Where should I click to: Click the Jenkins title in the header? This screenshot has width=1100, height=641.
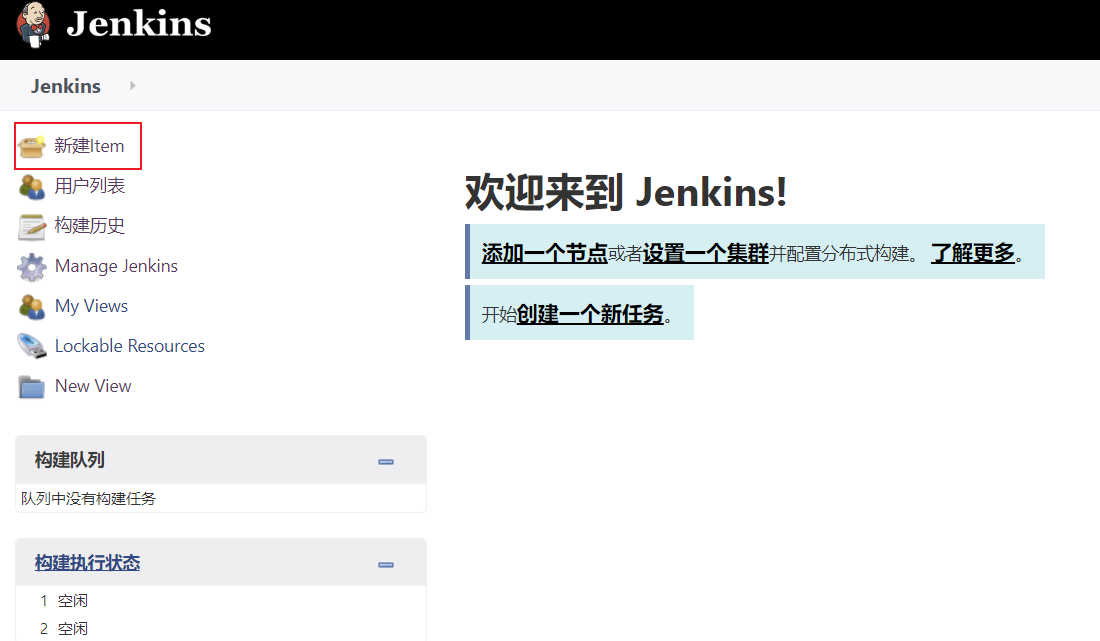139,24
